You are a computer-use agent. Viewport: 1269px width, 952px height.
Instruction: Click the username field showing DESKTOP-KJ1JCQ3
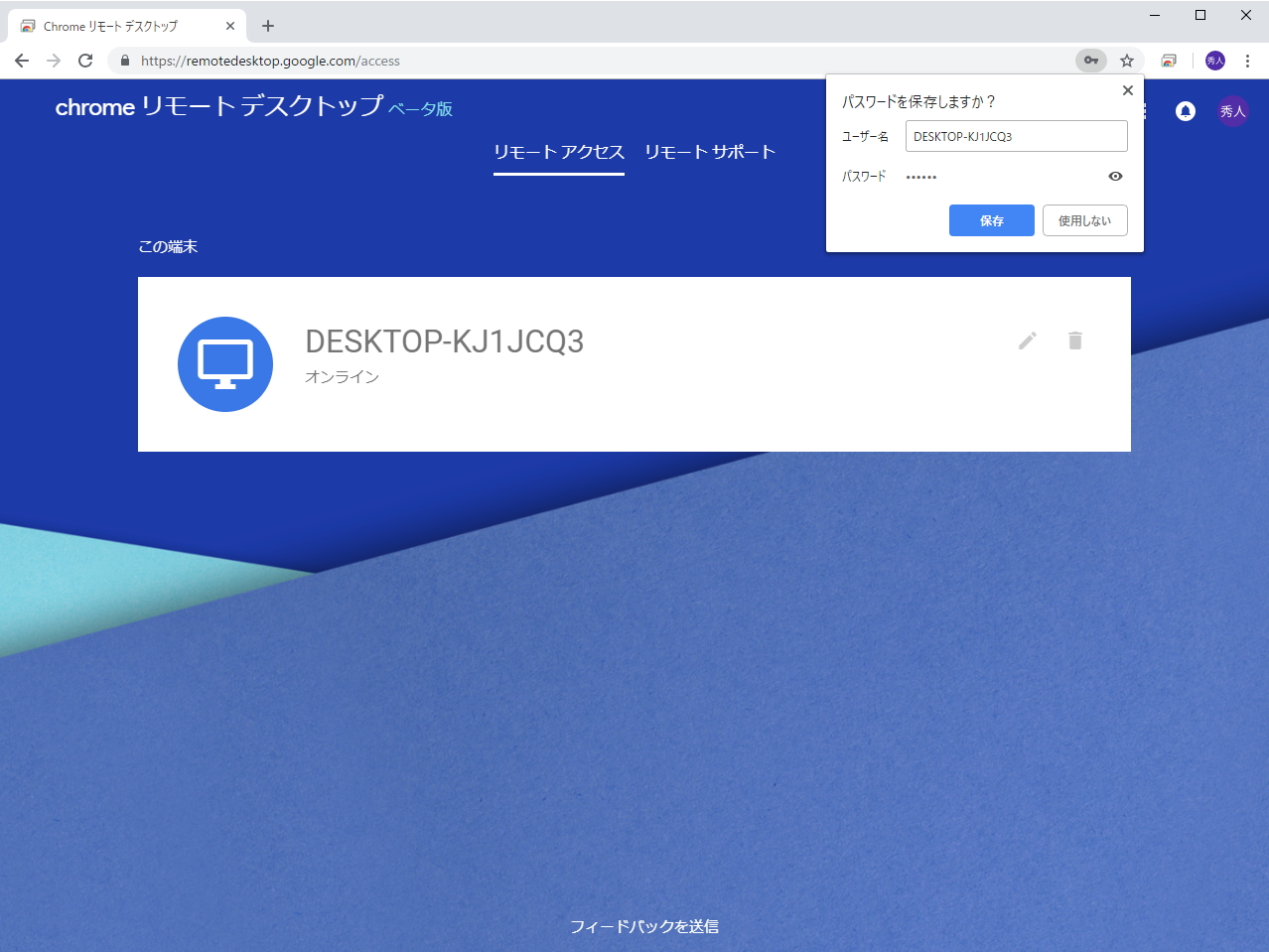click(x=1015, y=136)
